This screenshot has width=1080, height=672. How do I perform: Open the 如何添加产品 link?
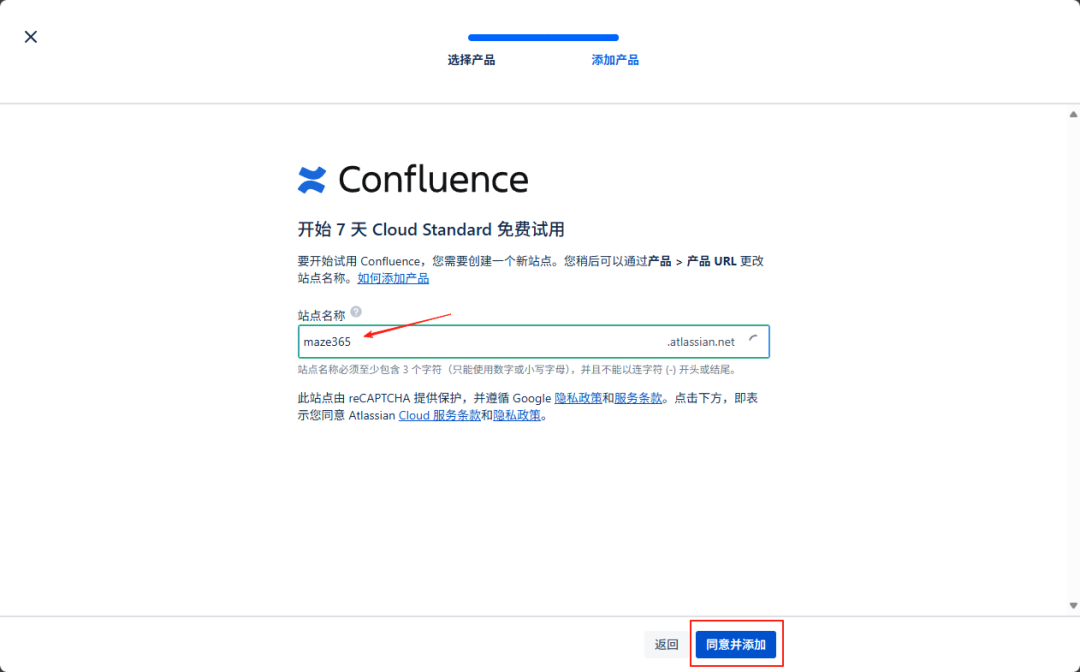pyautogui.click(x=393, y=277)
